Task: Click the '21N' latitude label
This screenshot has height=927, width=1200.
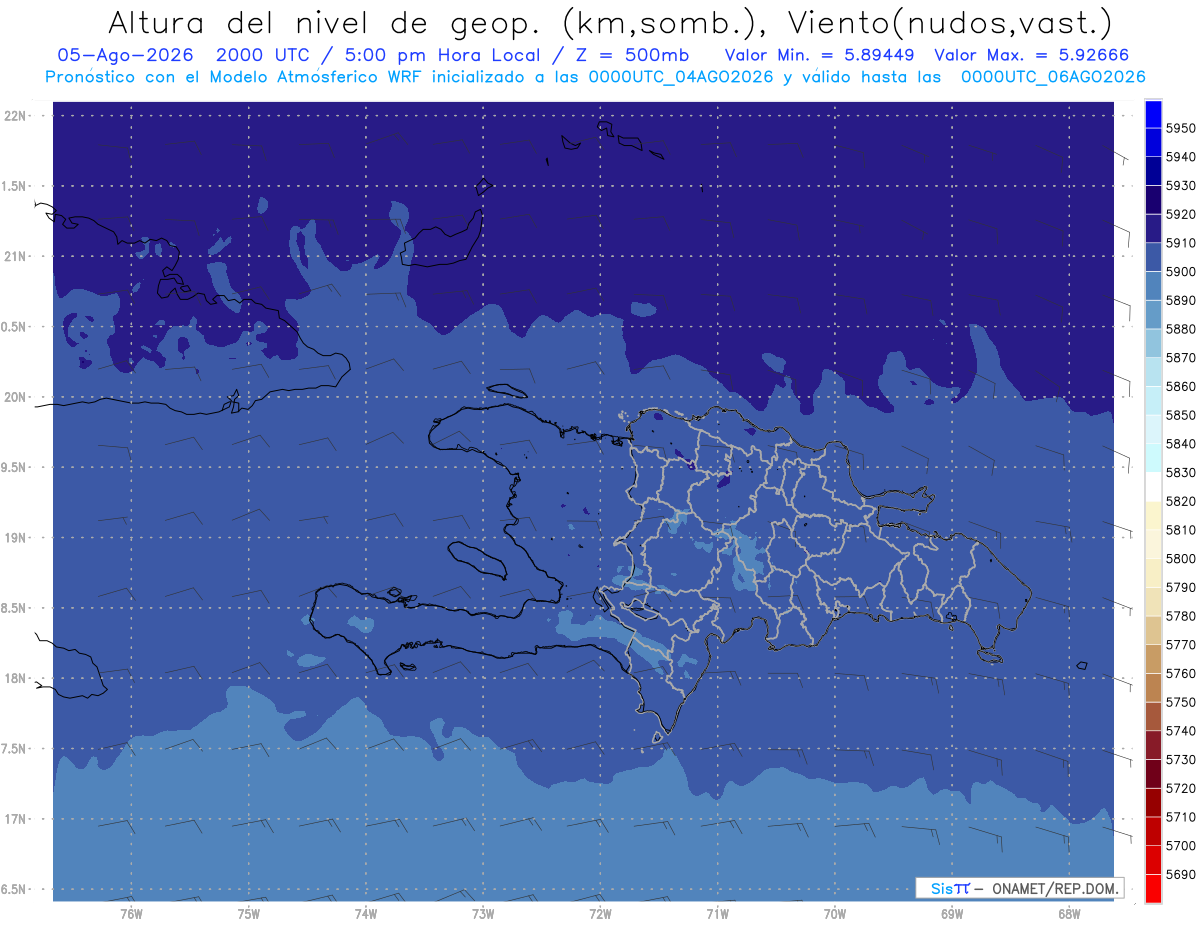Action: [x=17, y=256]
